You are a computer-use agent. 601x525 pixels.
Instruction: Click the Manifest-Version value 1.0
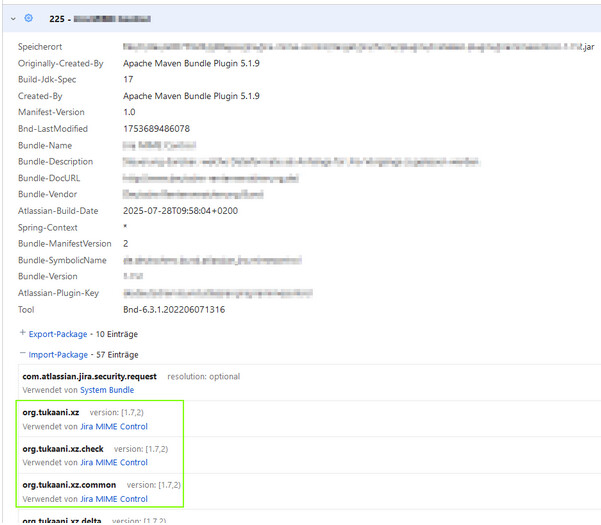point(129,112)
